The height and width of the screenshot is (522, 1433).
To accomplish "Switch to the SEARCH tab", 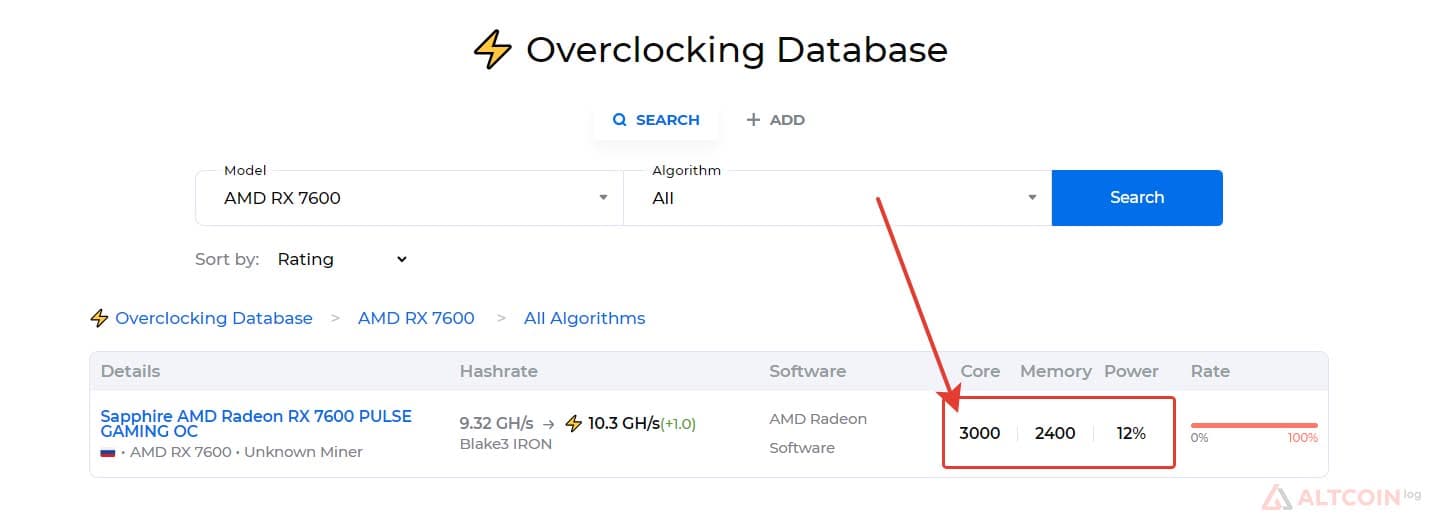I will [656, 120].
